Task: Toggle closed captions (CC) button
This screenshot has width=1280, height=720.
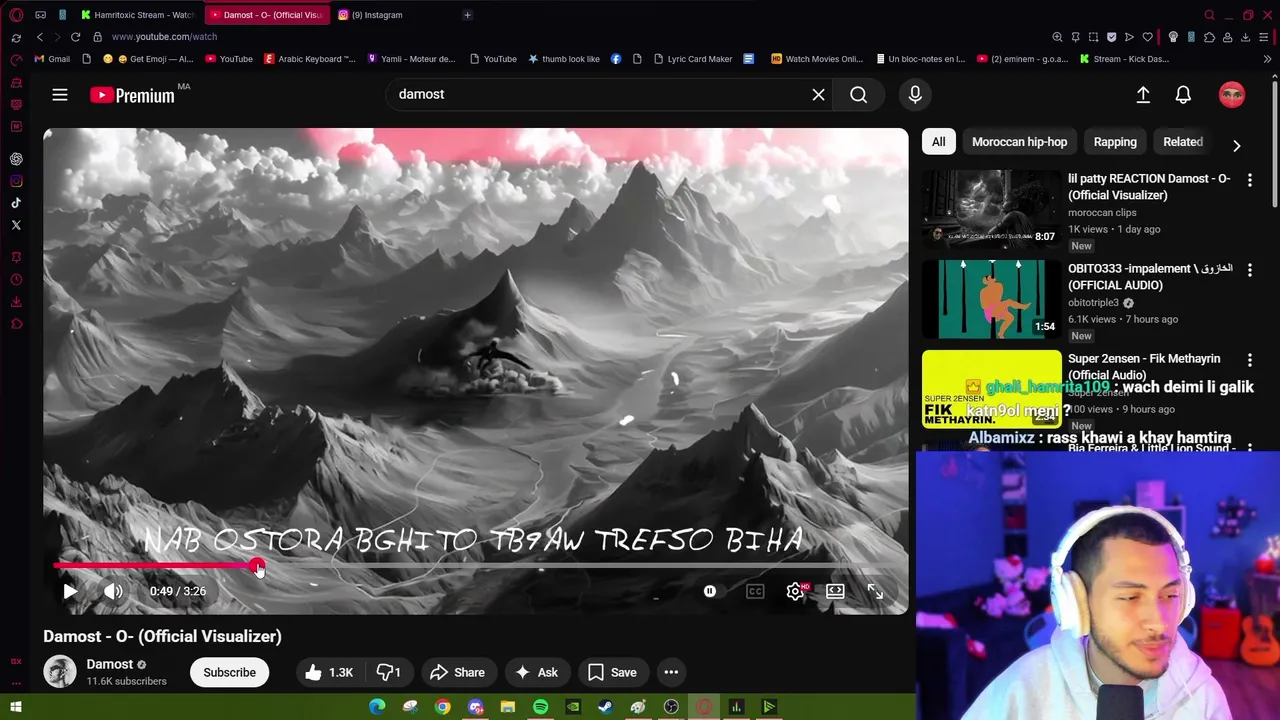Action: pyautogui.click(x=755, y=591)
